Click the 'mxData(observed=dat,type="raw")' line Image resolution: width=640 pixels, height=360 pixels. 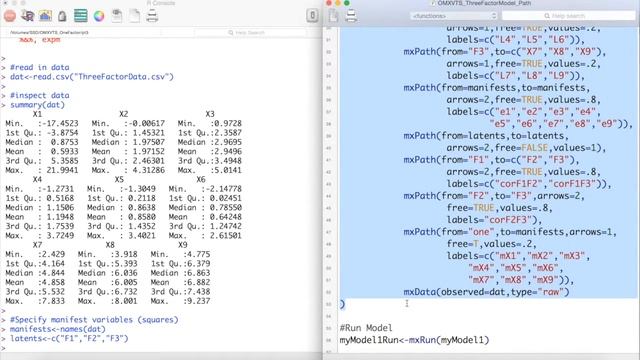click(486, 292)
